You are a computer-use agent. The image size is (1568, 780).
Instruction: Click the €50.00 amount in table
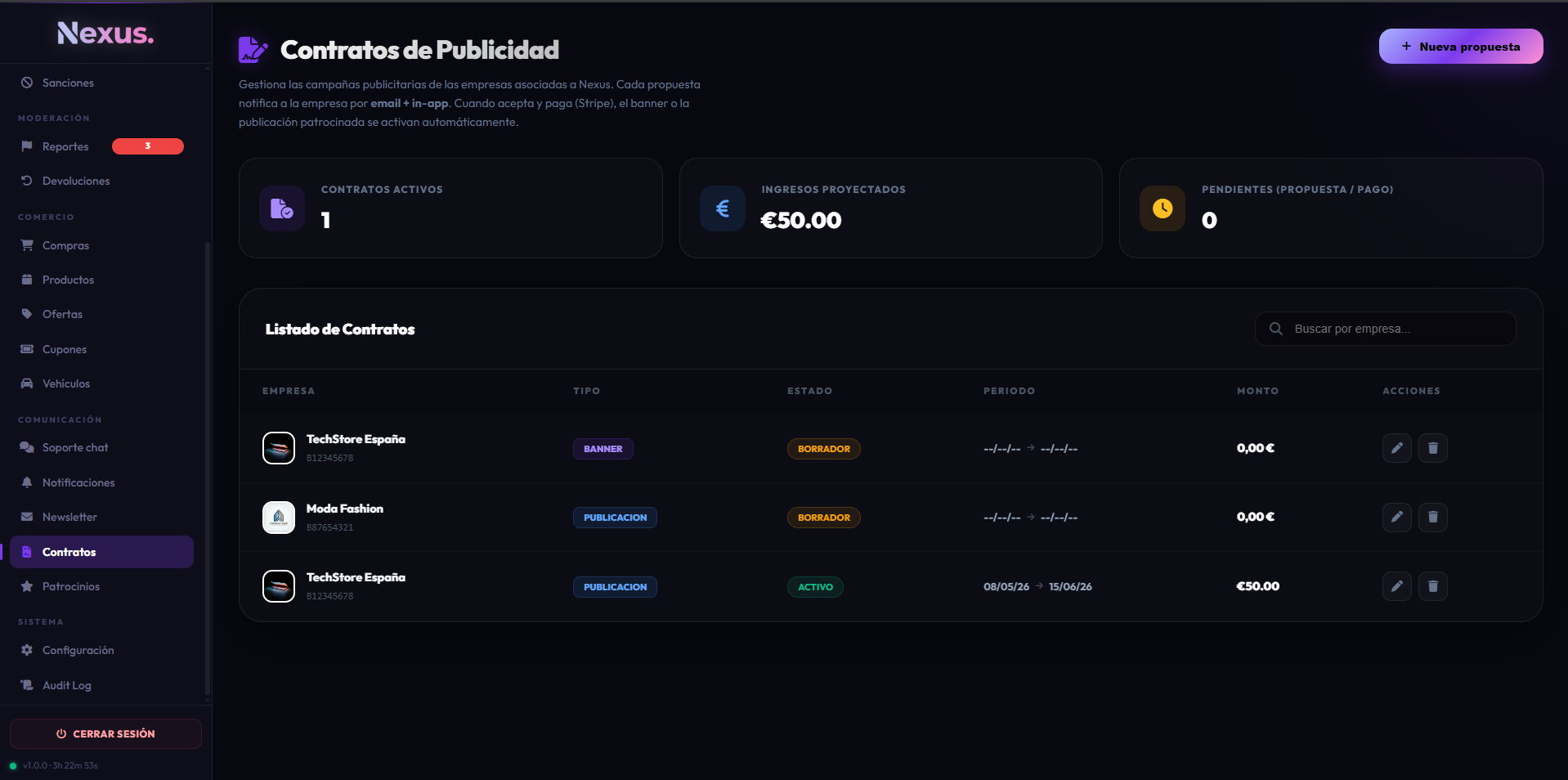(x=1258, y=586)
